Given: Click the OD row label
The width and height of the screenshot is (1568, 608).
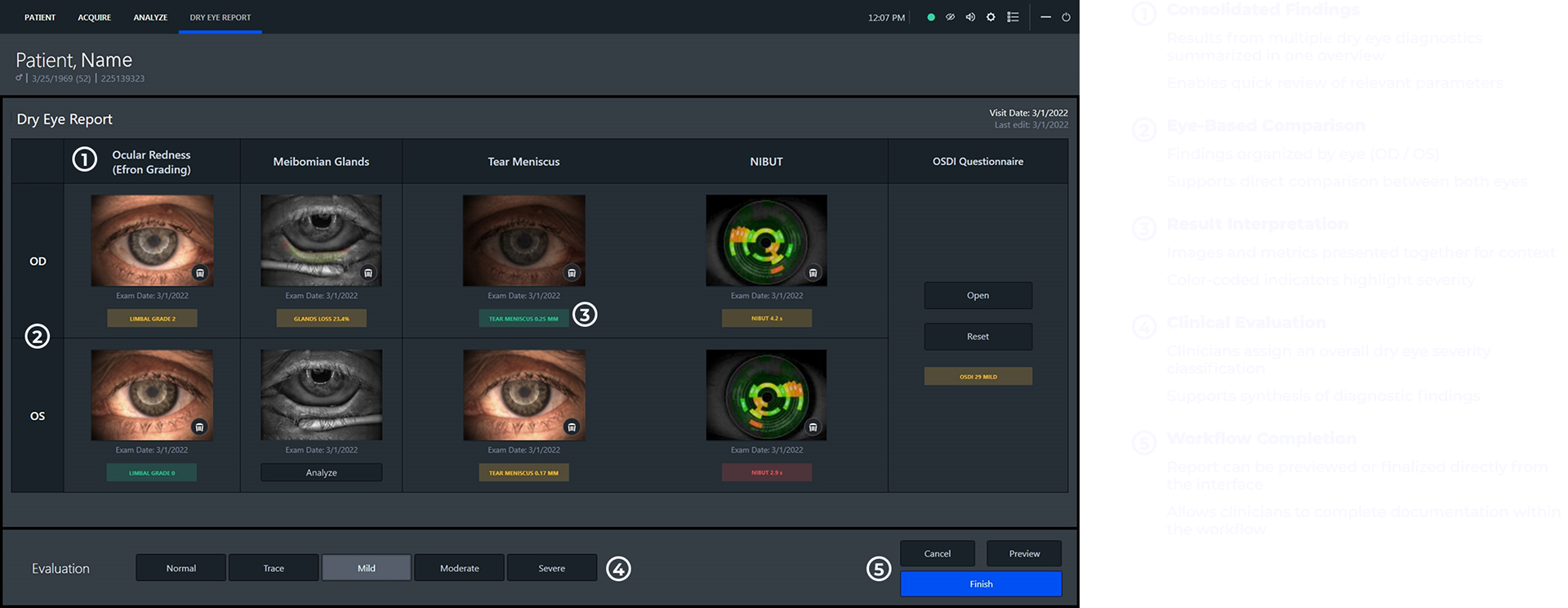Looking at the screenshot, I should [x=38, y=262].
